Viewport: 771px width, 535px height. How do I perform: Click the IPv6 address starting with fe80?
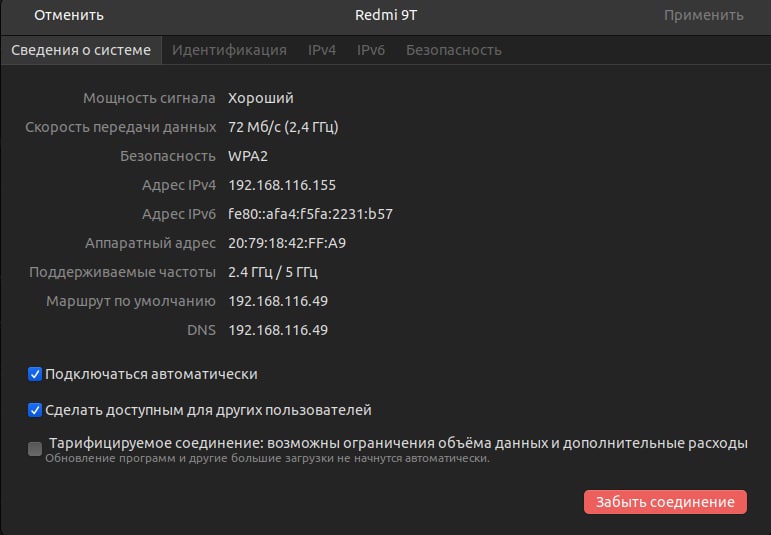click(310, 214)
